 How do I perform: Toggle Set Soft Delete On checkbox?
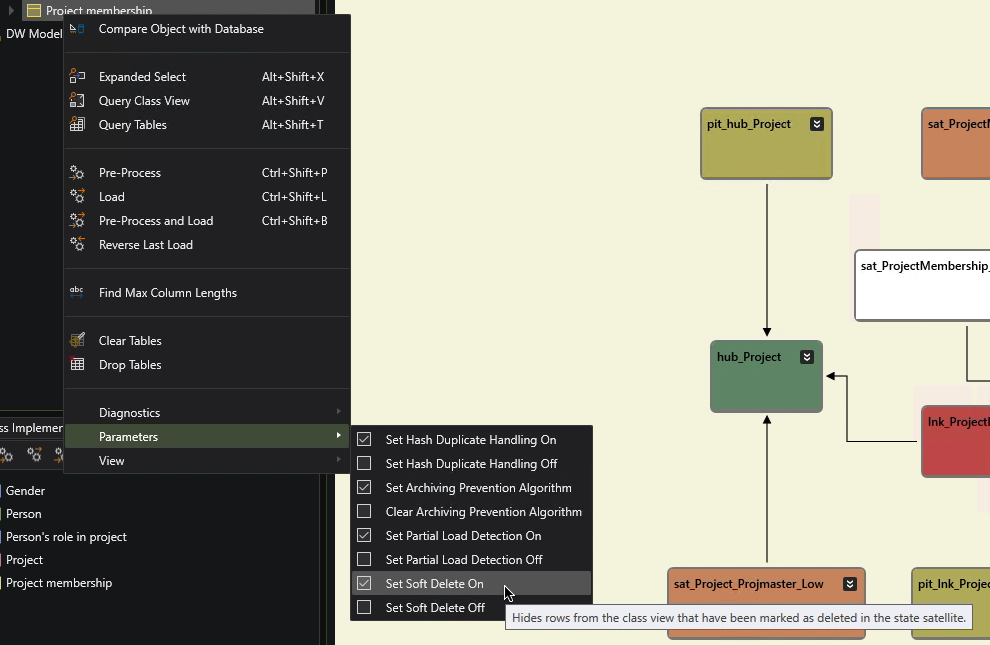pos(364,584)
